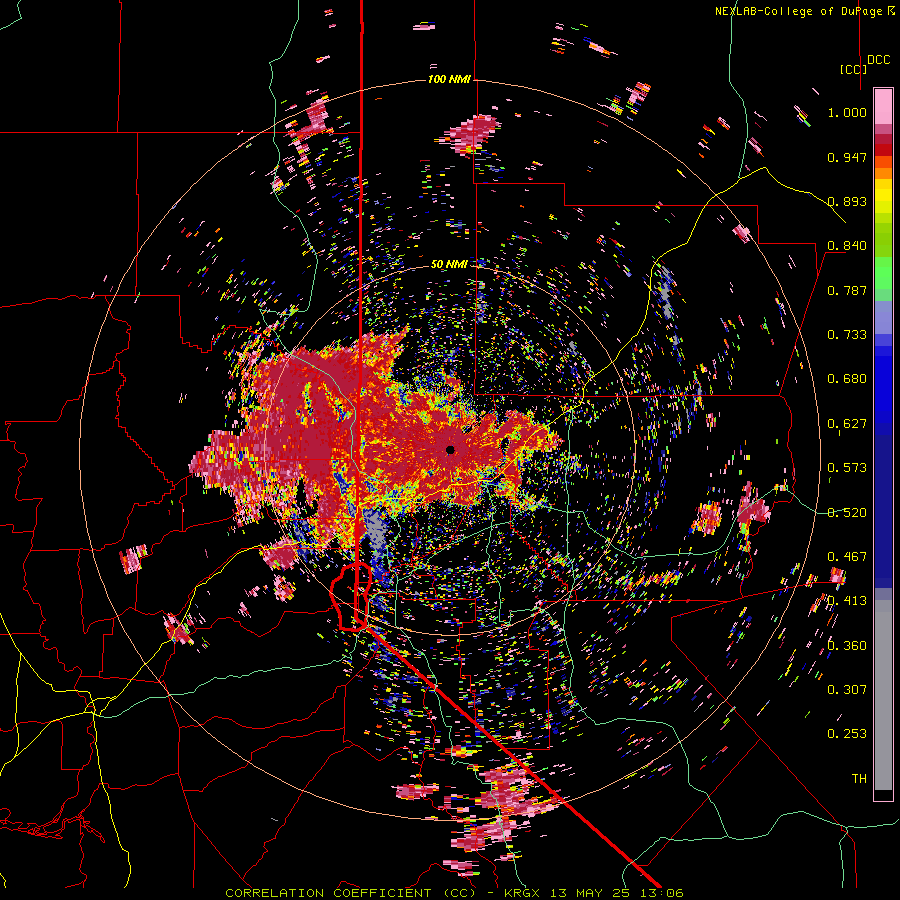900x900 pixels.
Task: Click the 1.000 value on the color scale
Action: coord(847,112)
